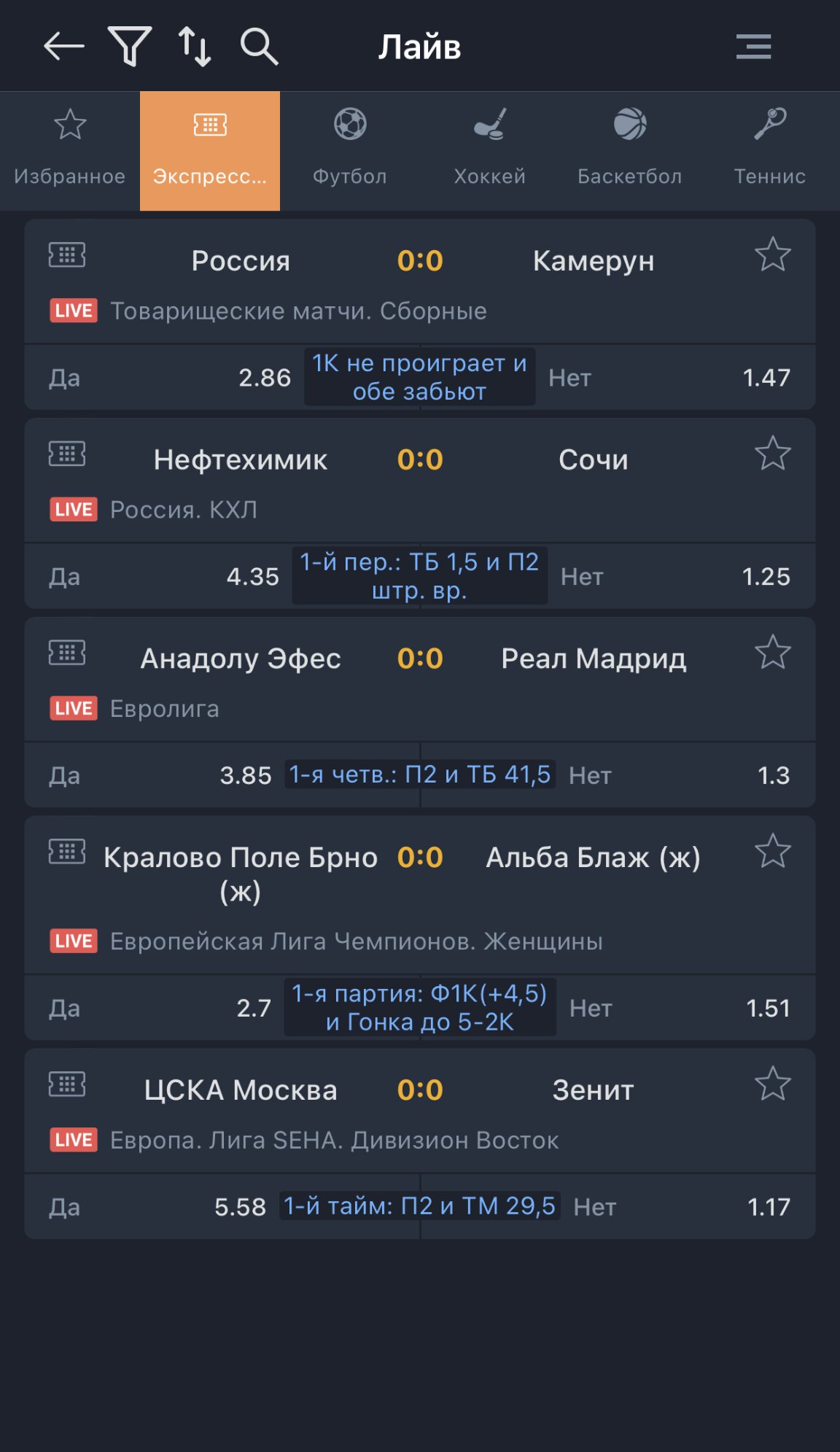Toggle favorite star for Нефтехимик – Сочи
This screenshot has width=840, height=1452.
[772, 454]
